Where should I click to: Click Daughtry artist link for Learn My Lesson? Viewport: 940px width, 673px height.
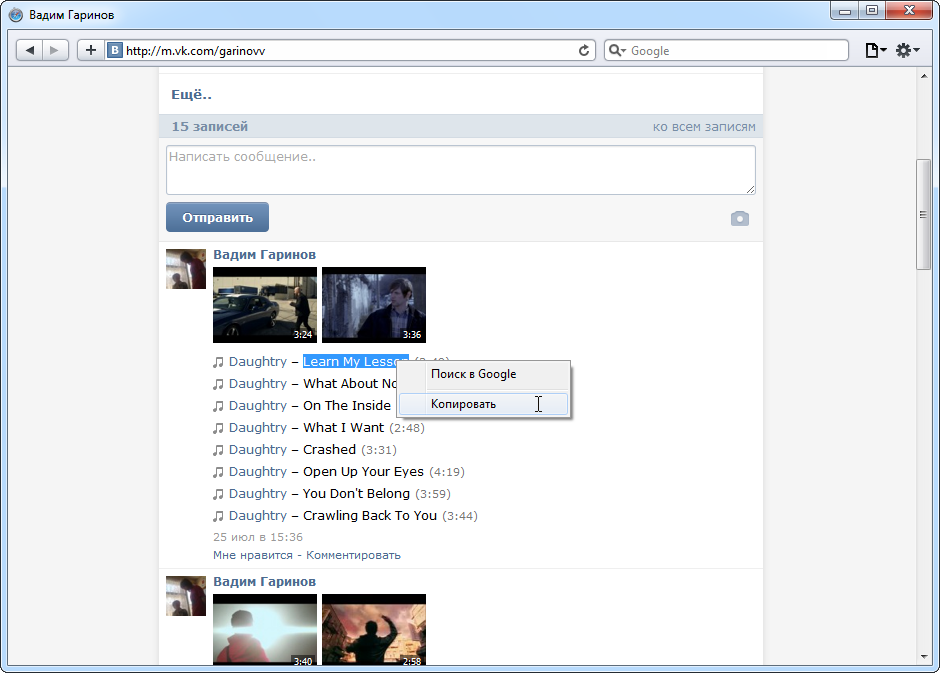(258, 362)
